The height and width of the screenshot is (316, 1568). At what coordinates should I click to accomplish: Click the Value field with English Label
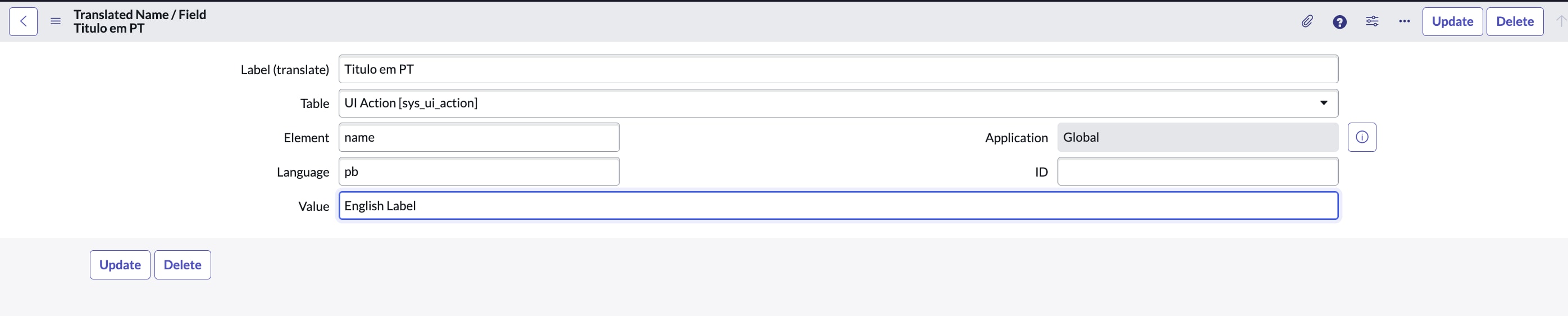click(x=838, y=206)
